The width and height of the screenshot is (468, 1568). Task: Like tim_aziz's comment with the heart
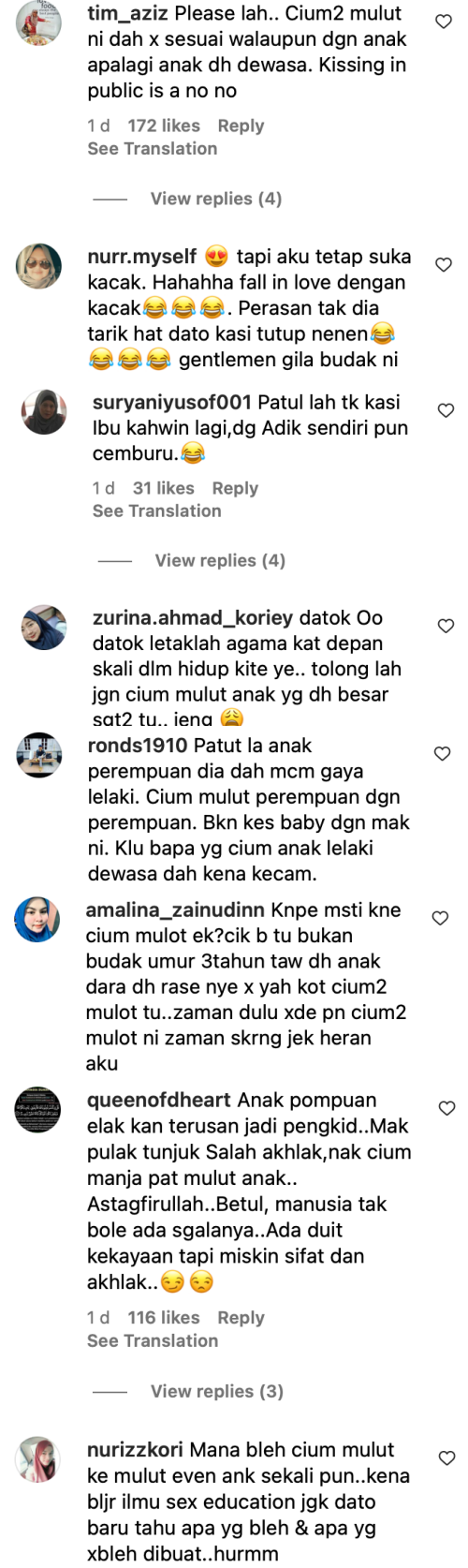point(444,22)
